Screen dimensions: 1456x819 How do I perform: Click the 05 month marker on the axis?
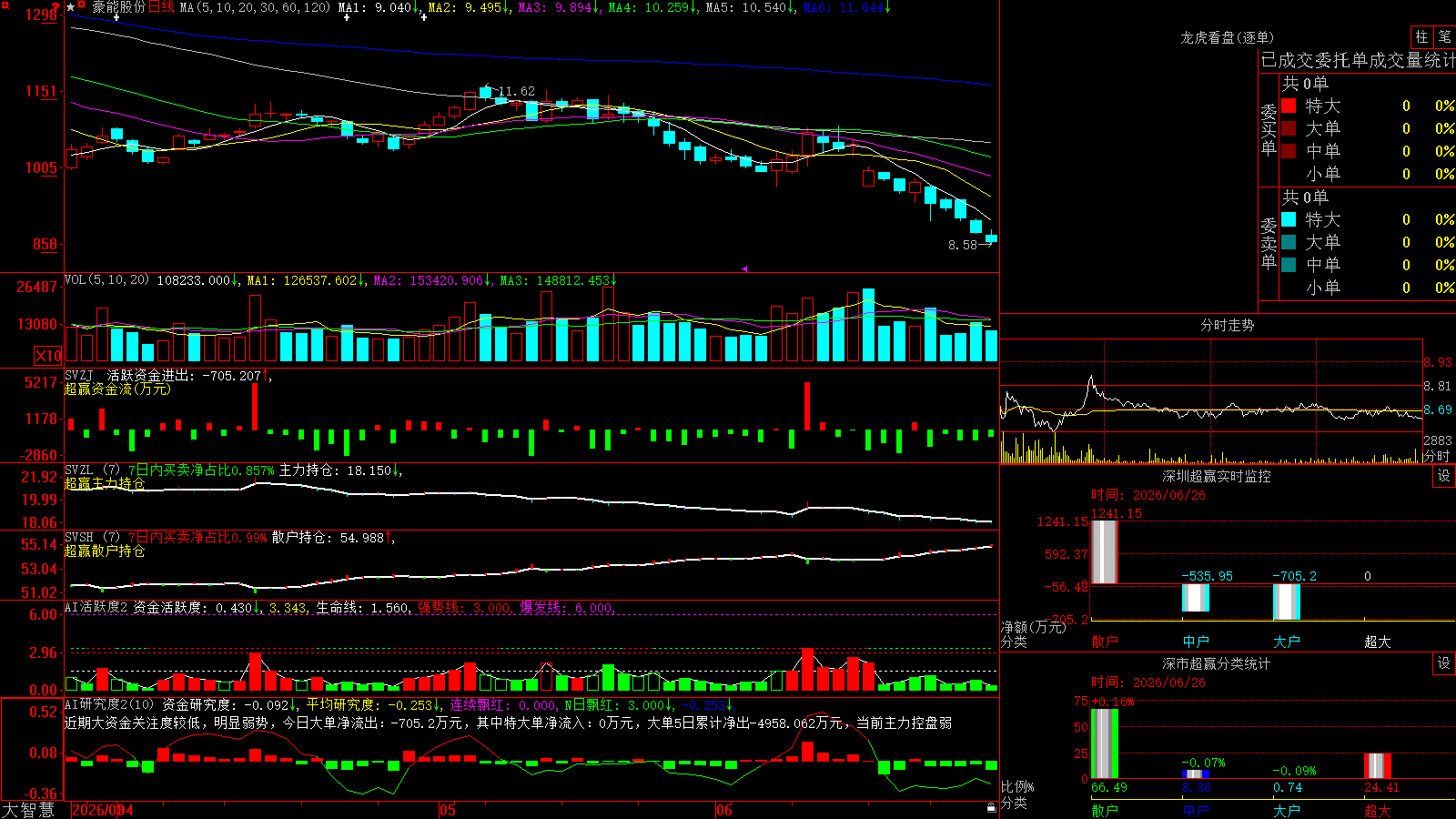[447, 810]
